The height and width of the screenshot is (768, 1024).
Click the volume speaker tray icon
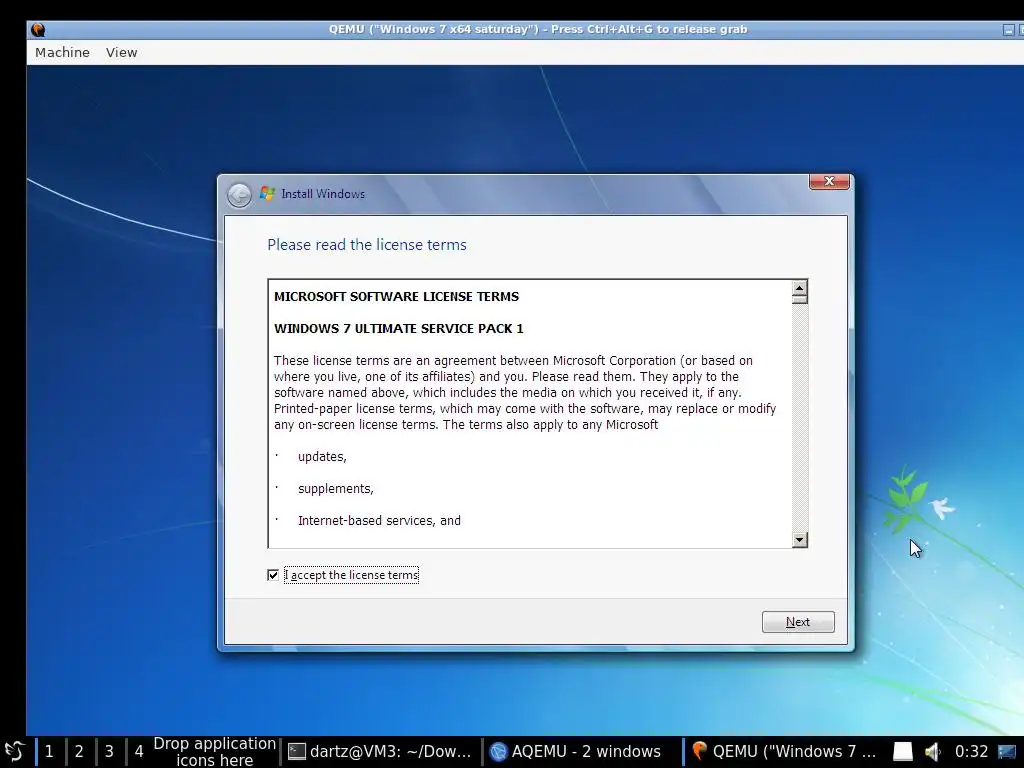[x=933, y=752]
